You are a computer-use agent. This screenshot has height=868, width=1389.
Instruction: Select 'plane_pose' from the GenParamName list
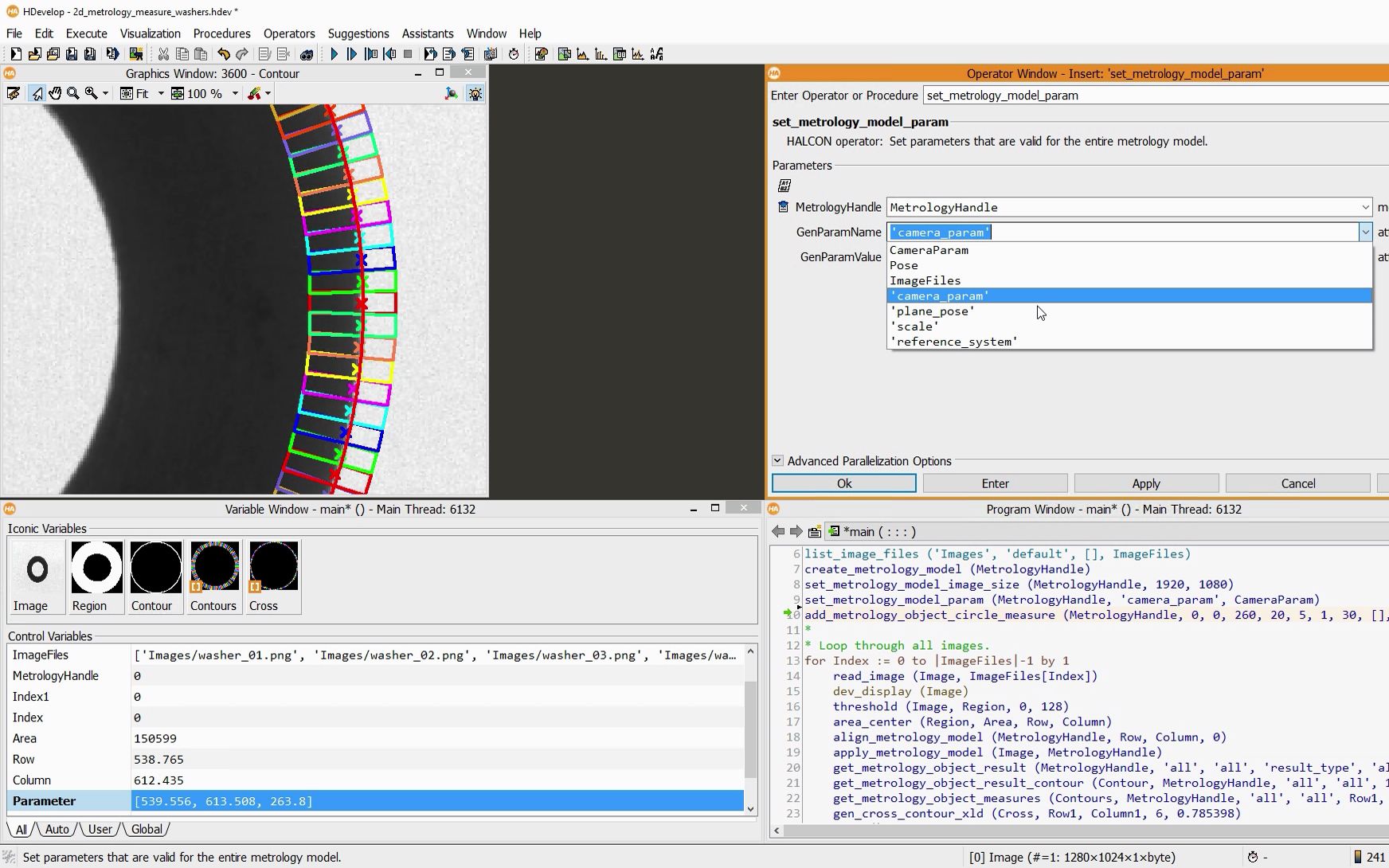(x=933, y=311)
